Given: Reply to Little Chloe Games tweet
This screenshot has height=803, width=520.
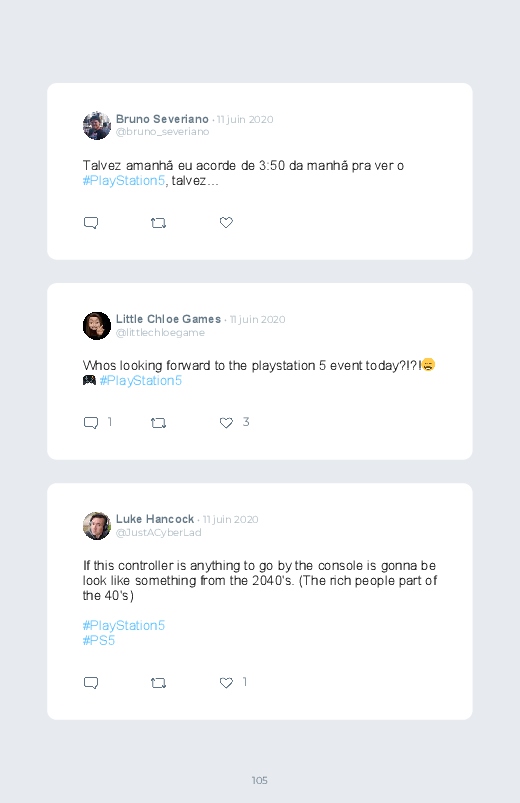Looking at the screenshot, I should coord(91,423).
